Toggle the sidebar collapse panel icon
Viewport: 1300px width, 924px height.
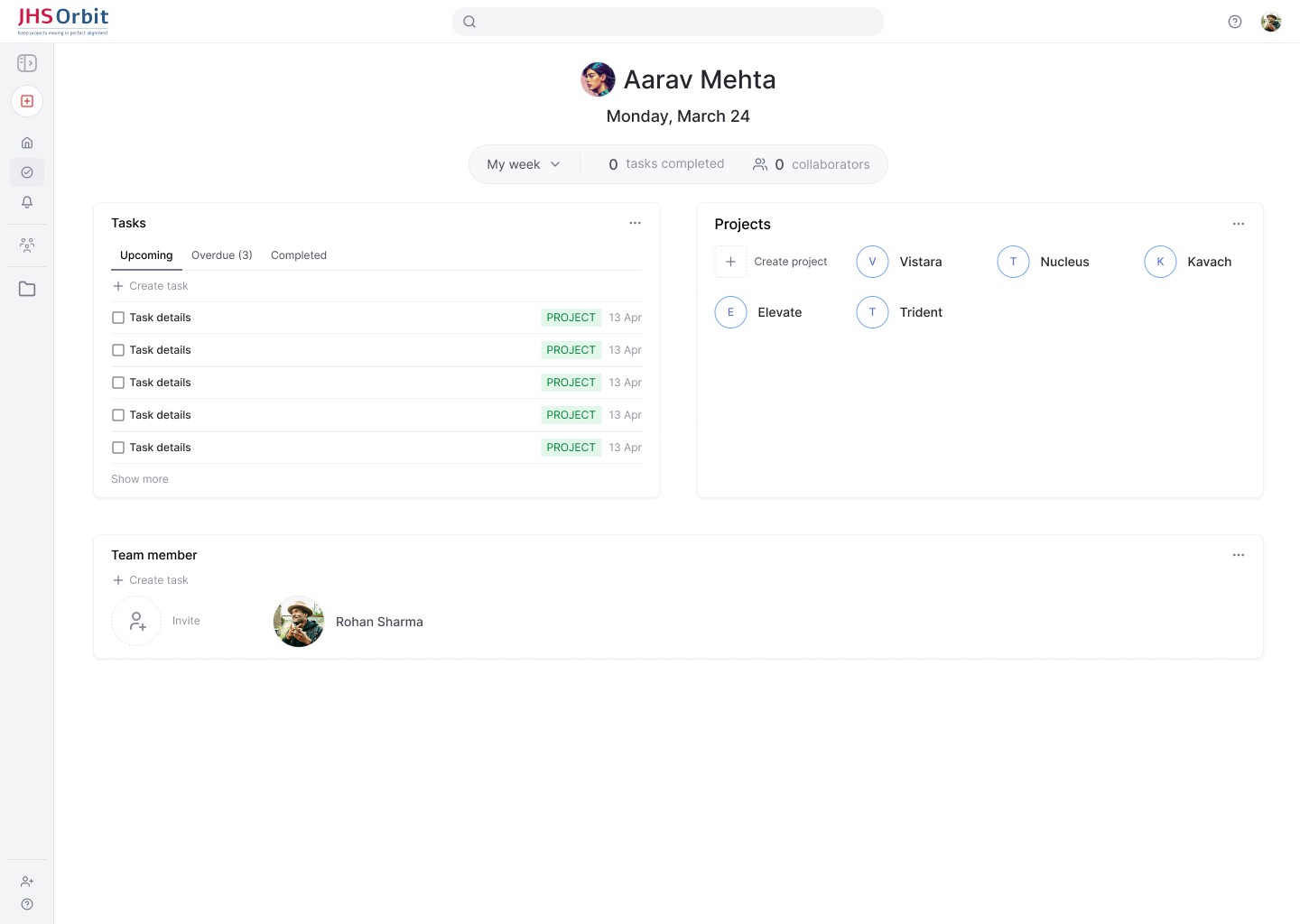click(27, 63)
